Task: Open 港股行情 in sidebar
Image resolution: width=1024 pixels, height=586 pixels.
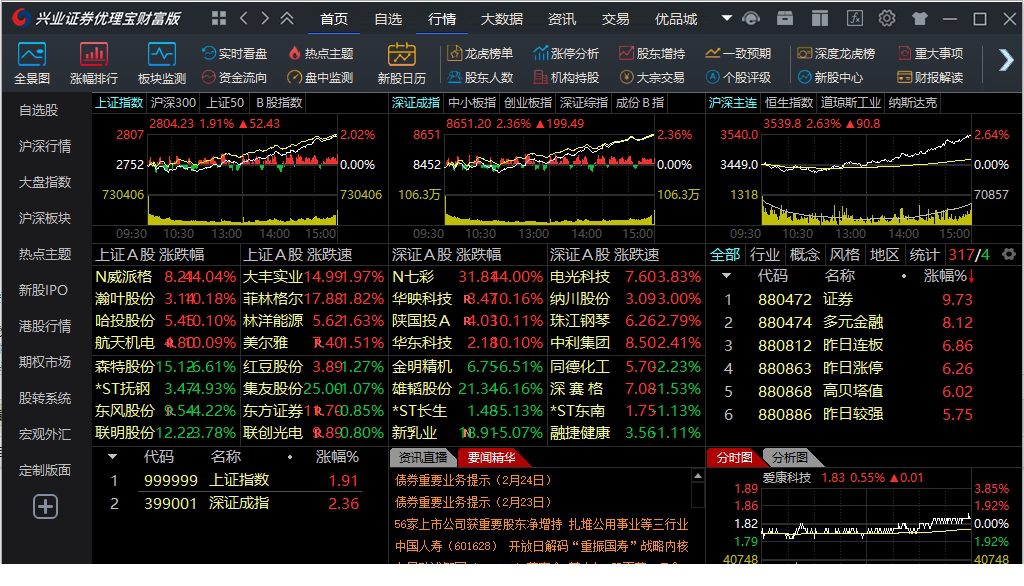Action: [44, 326]
